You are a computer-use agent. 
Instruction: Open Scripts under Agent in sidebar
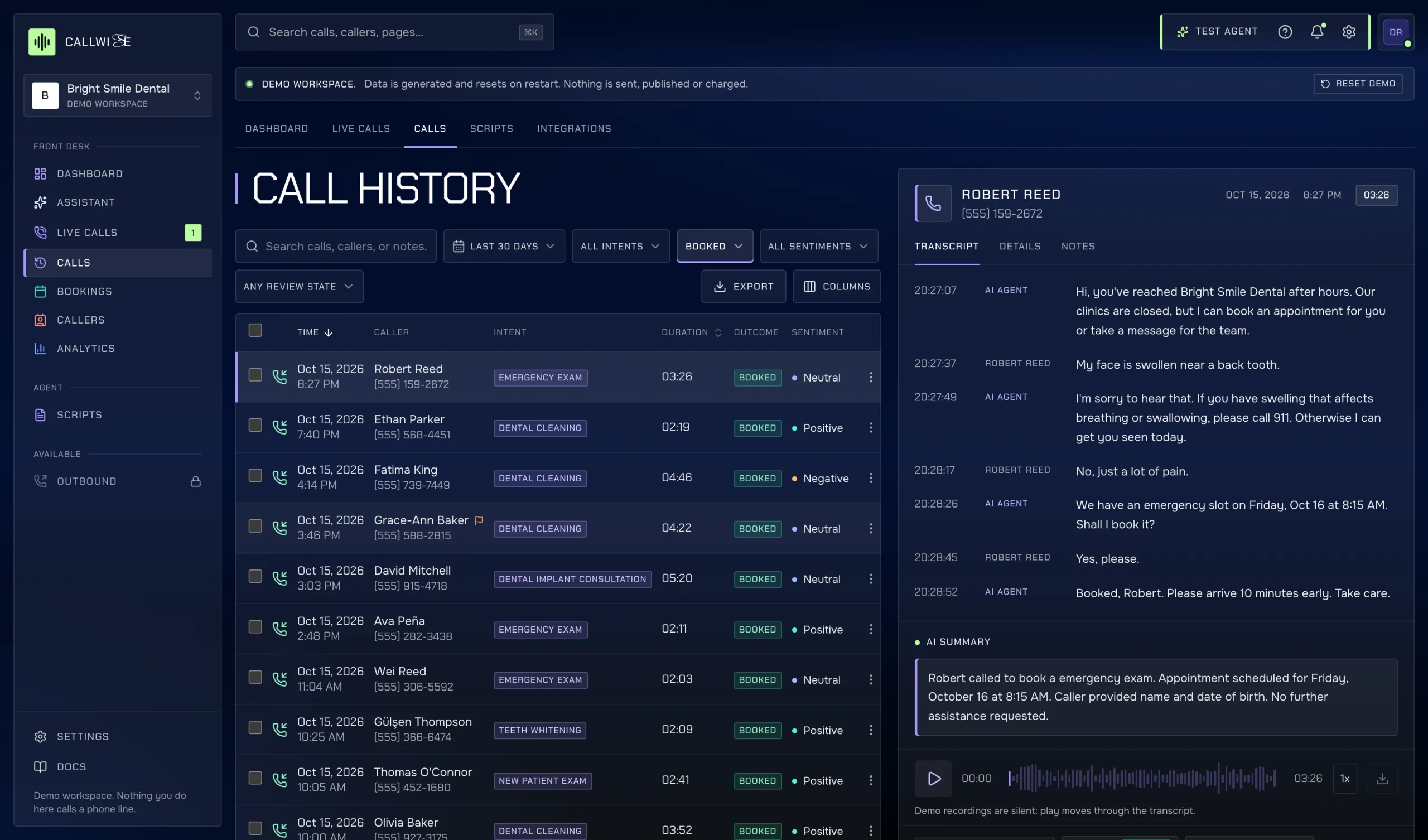coord(117,414)
